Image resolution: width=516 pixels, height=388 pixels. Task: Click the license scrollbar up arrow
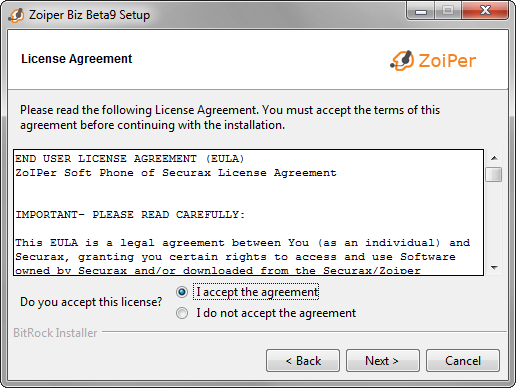[494, 158]
